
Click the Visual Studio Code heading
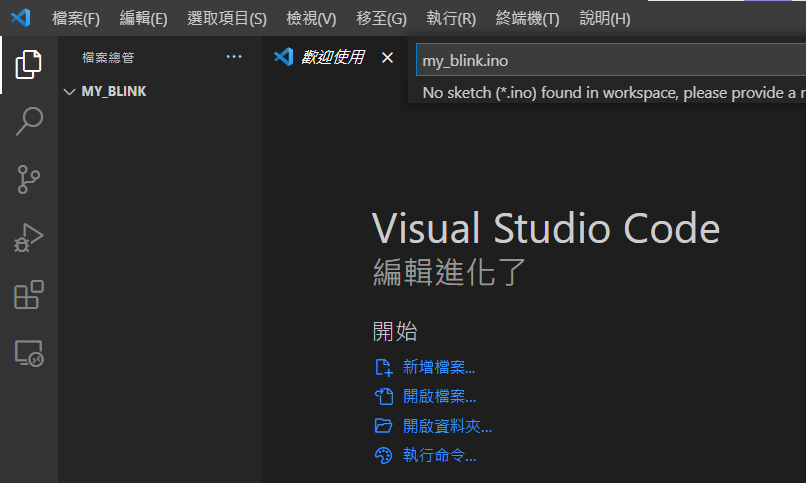click(546, 228)
